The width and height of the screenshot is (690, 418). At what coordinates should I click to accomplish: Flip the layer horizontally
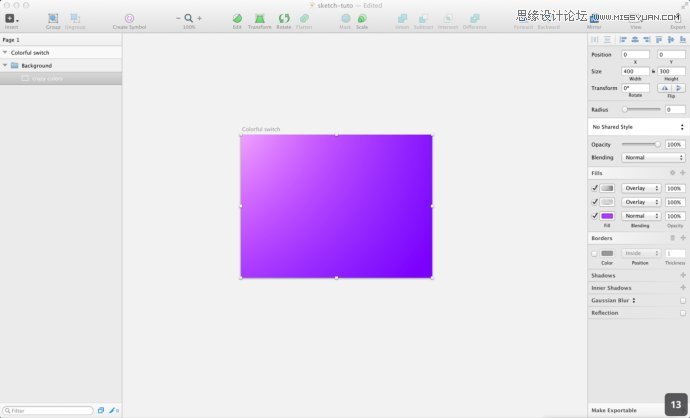click(x=664, y=88)
